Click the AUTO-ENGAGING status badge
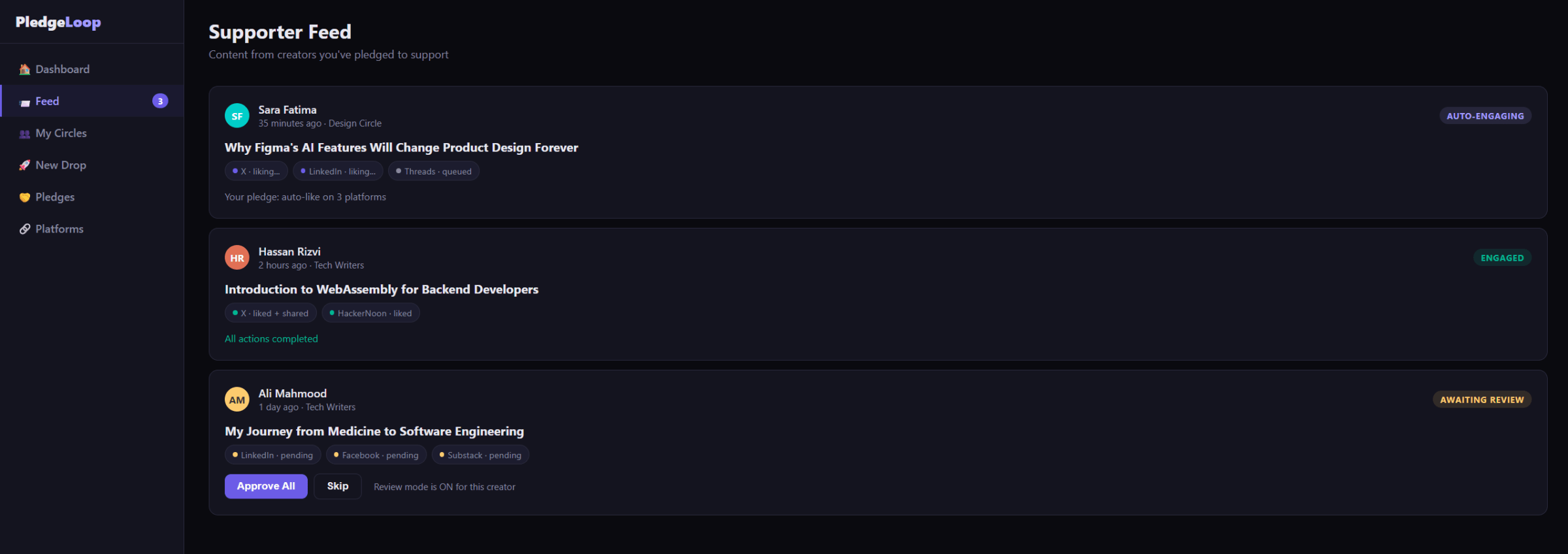 [1485, 116]
